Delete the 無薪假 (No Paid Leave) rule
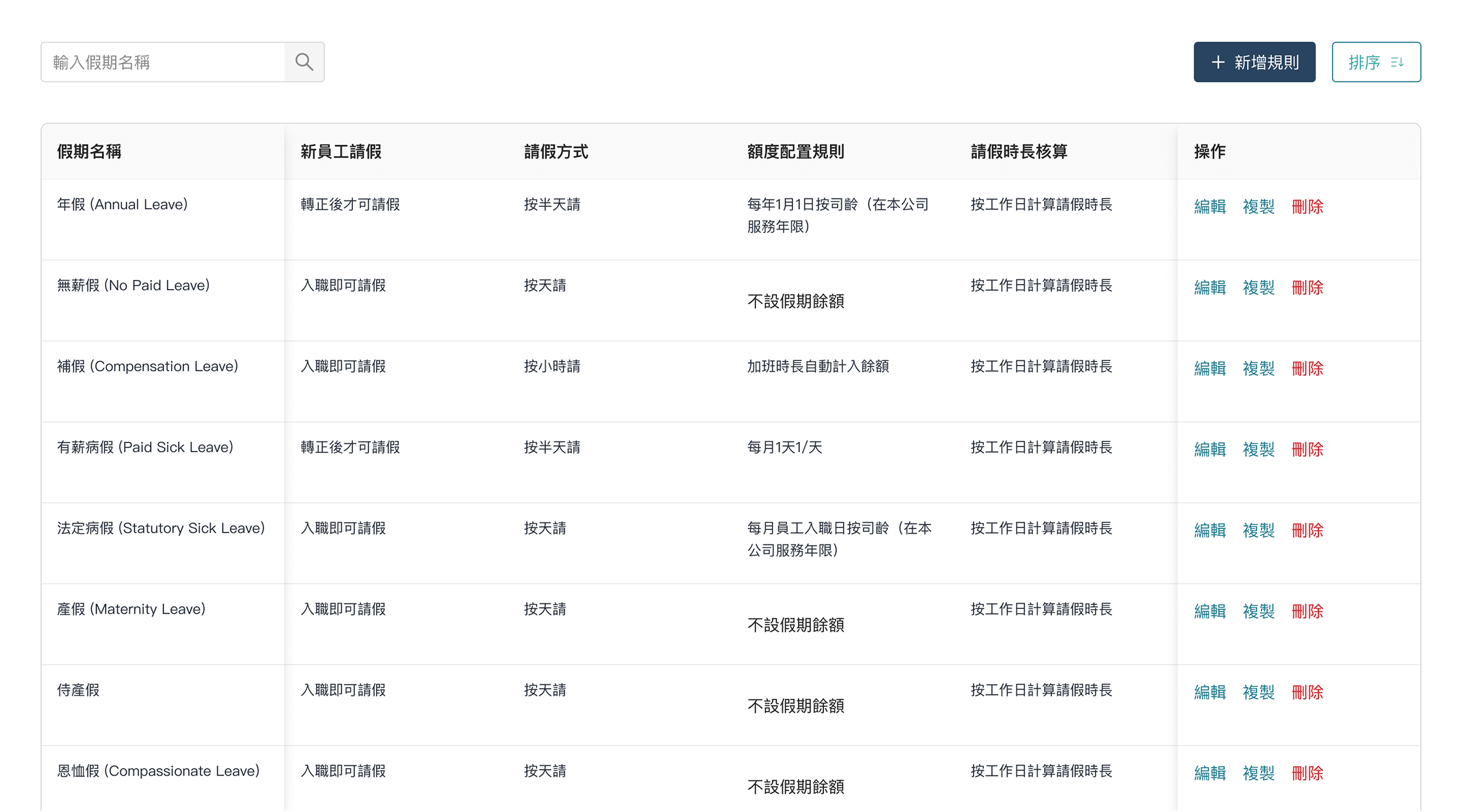The image size is (1462, 812). point(1307,287)
